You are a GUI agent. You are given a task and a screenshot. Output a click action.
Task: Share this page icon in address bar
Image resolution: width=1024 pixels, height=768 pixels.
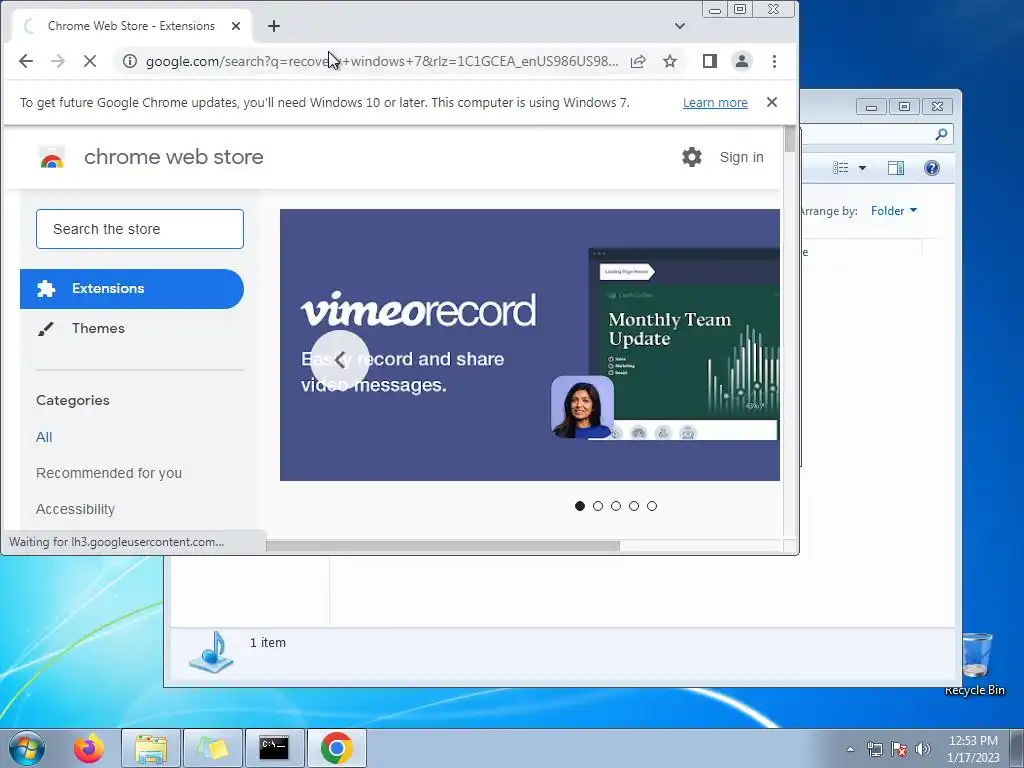point(638,61)
